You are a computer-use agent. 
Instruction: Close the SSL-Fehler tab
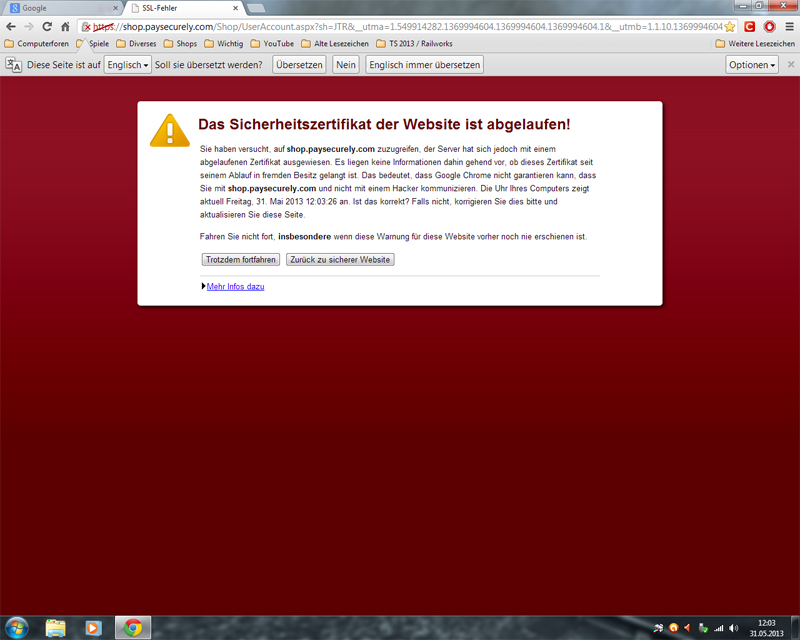click(235, 8)
